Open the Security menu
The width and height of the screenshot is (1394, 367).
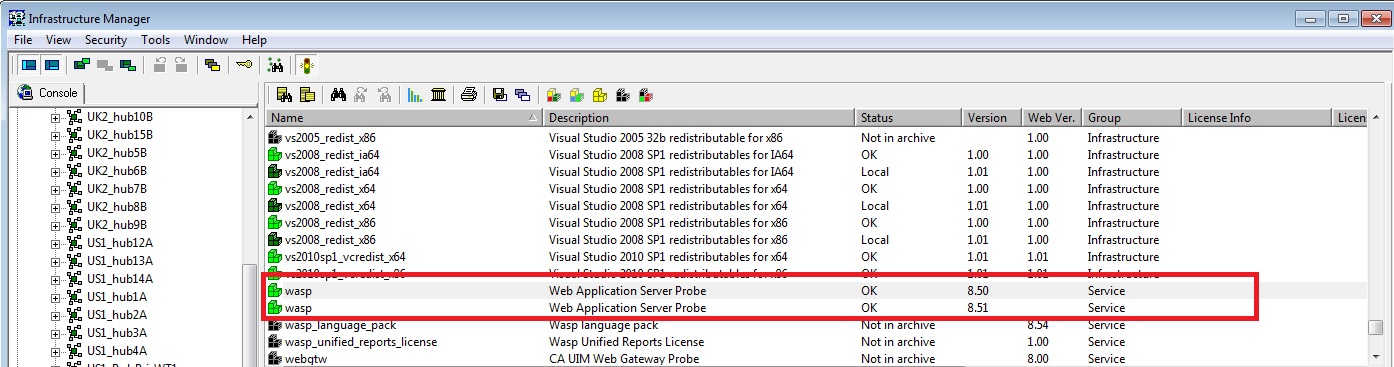(106, 40)
